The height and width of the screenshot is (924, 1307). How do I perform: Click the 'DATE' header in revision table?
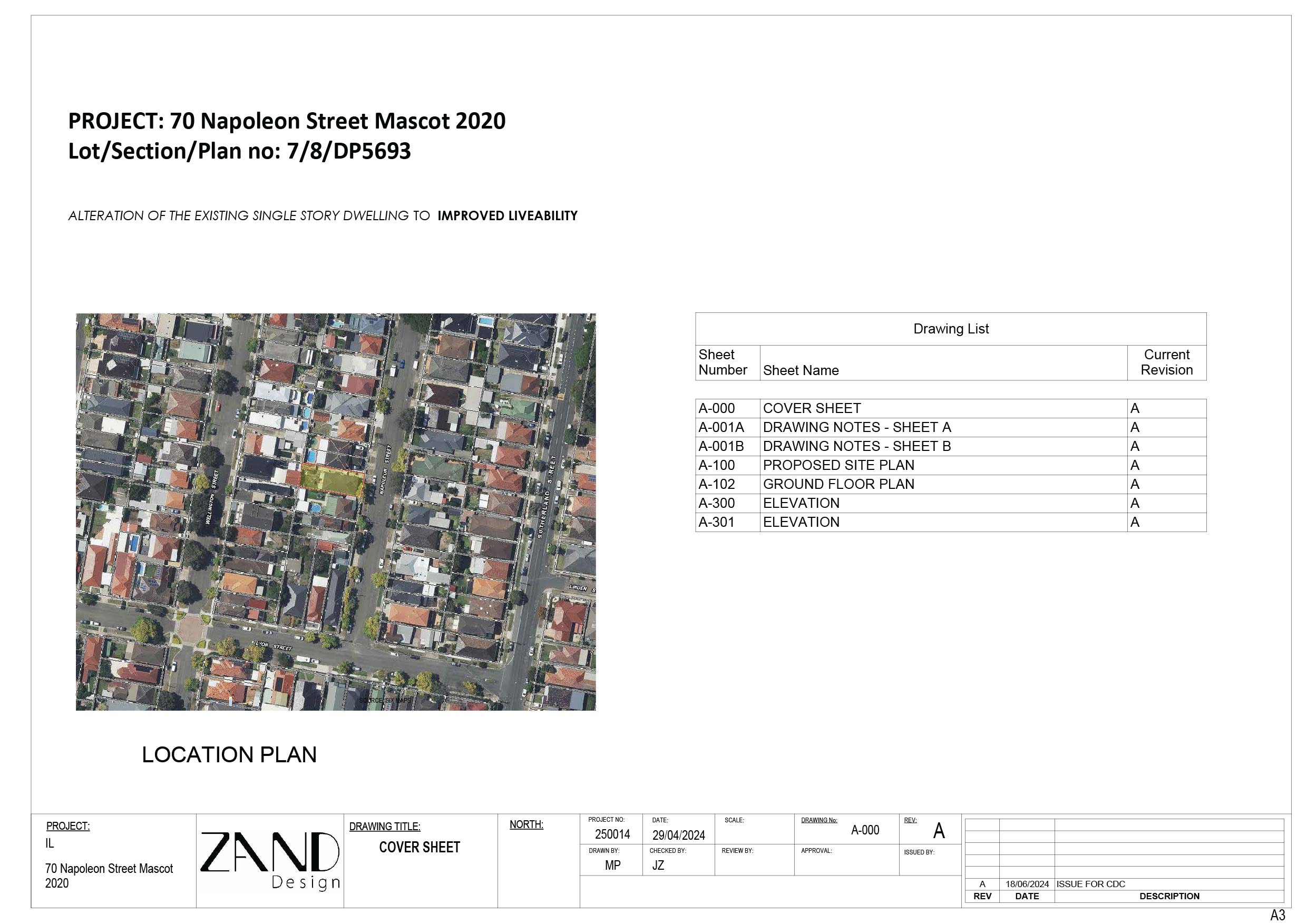pos(1027,896)
